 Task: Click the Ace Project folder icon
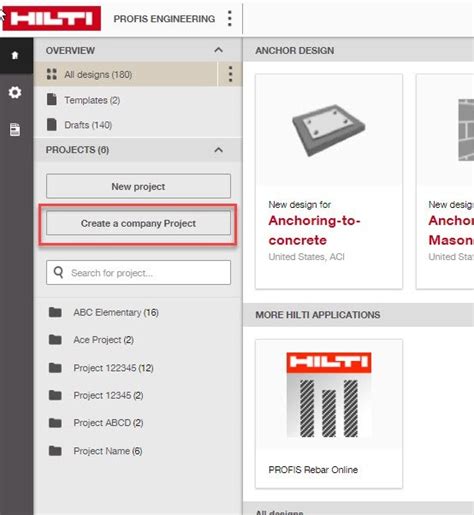point(55,340)
